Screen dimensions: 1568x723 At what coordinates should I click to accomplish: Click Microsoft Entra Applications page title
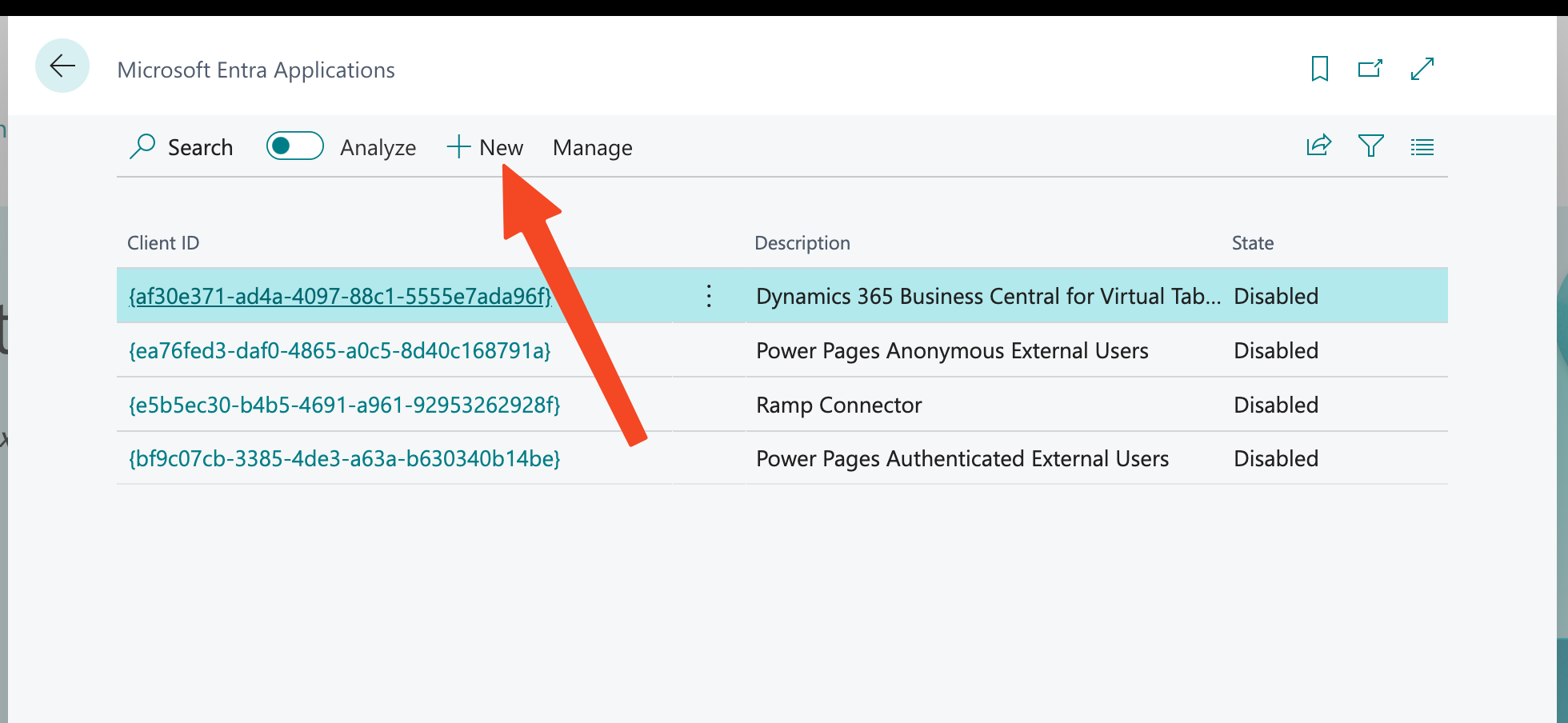pyautogui.click(x=256, y=70)
